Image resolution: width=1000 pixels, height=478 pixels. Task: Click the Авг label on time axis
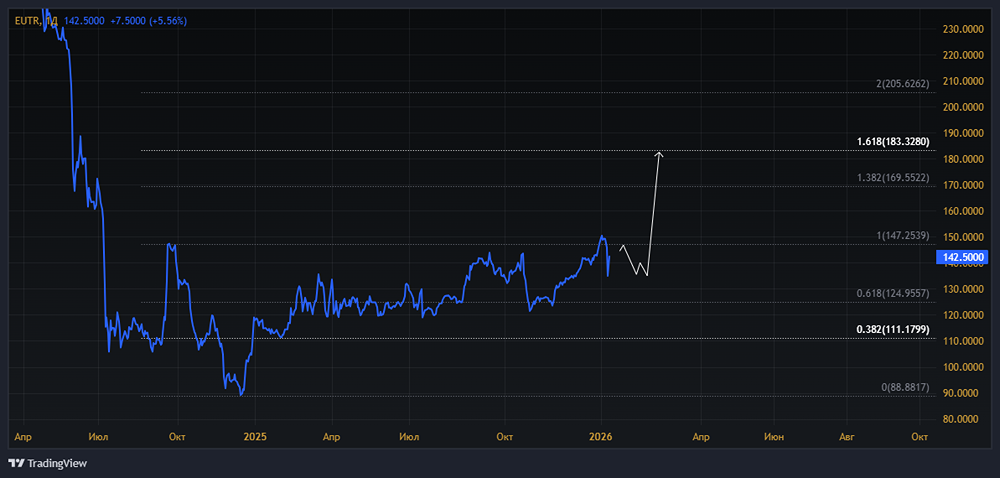pos(846,437)
